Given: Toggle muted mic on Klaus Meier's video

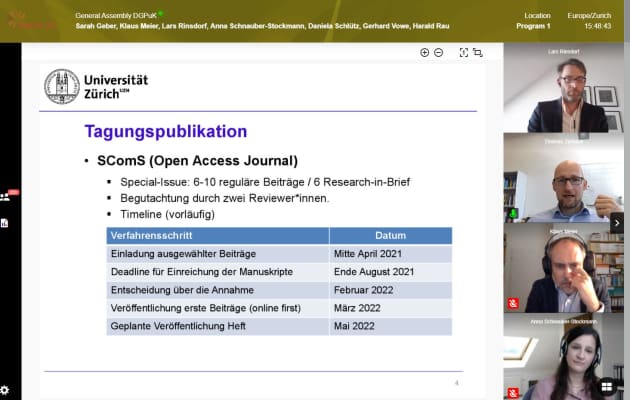Looking at the screenshot, I should 513,303.
